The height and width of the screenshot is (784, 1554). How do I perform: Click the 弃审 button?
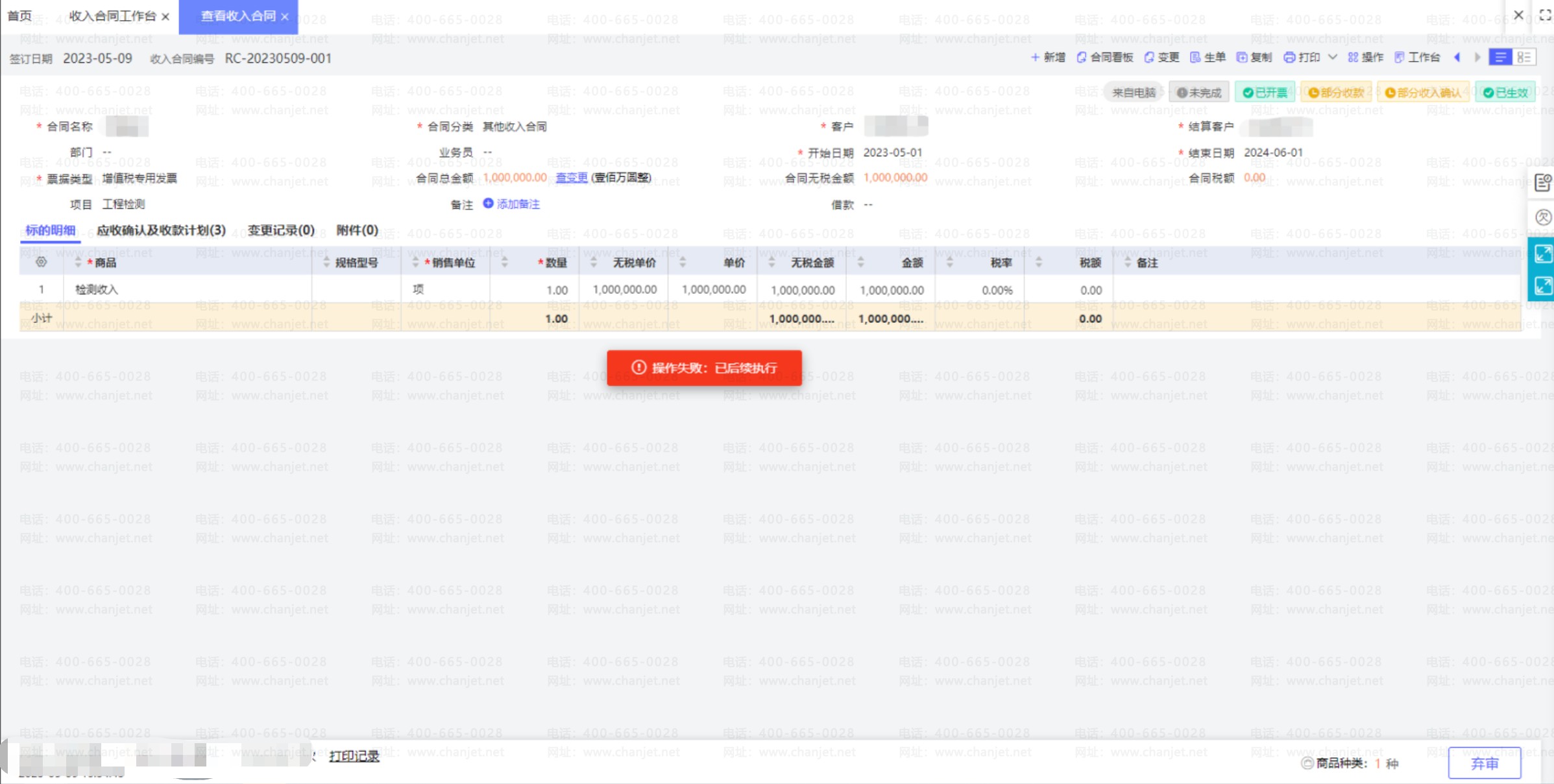[1484, 763]
